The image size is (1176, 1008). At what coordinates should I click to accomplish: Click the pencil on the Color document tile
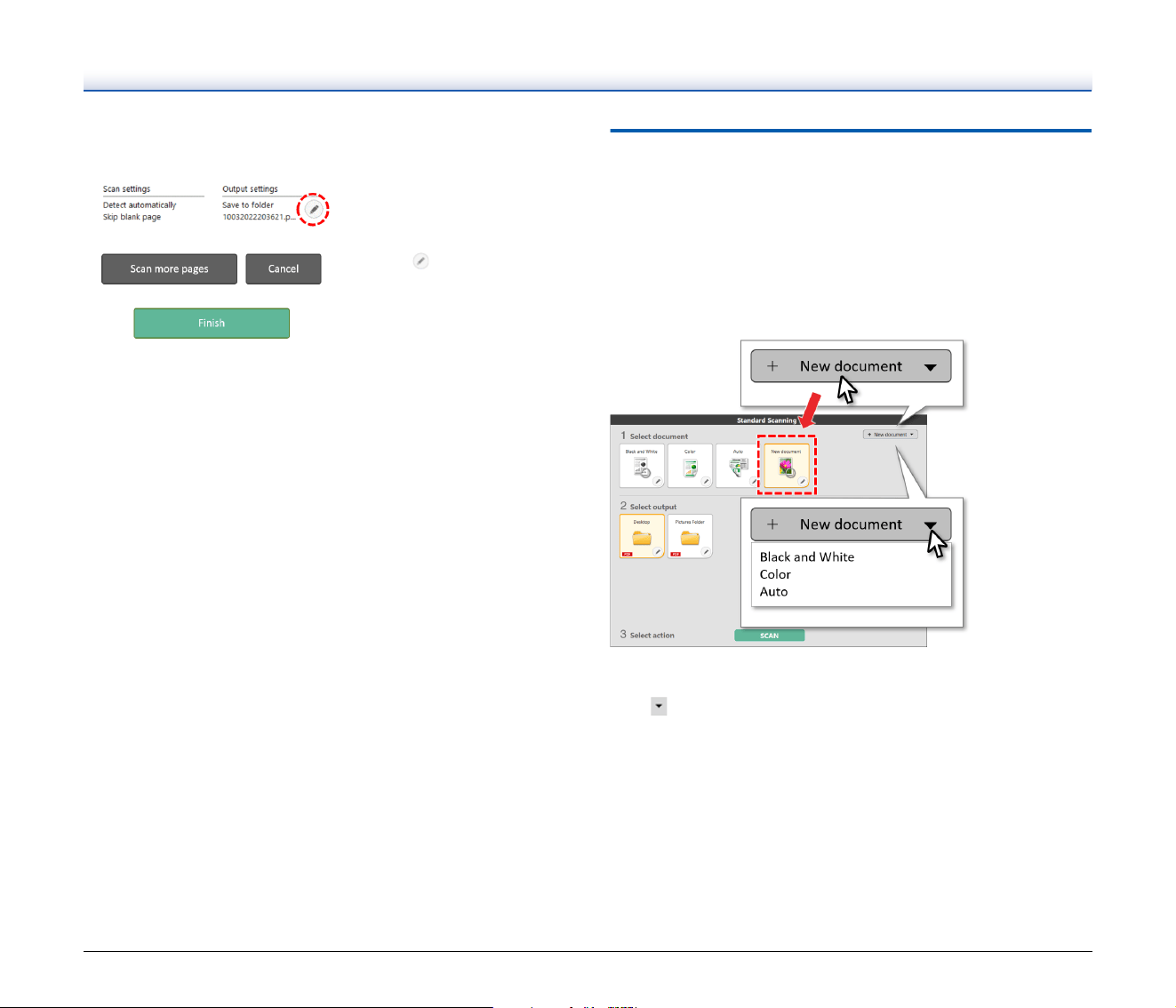(707, 481)
